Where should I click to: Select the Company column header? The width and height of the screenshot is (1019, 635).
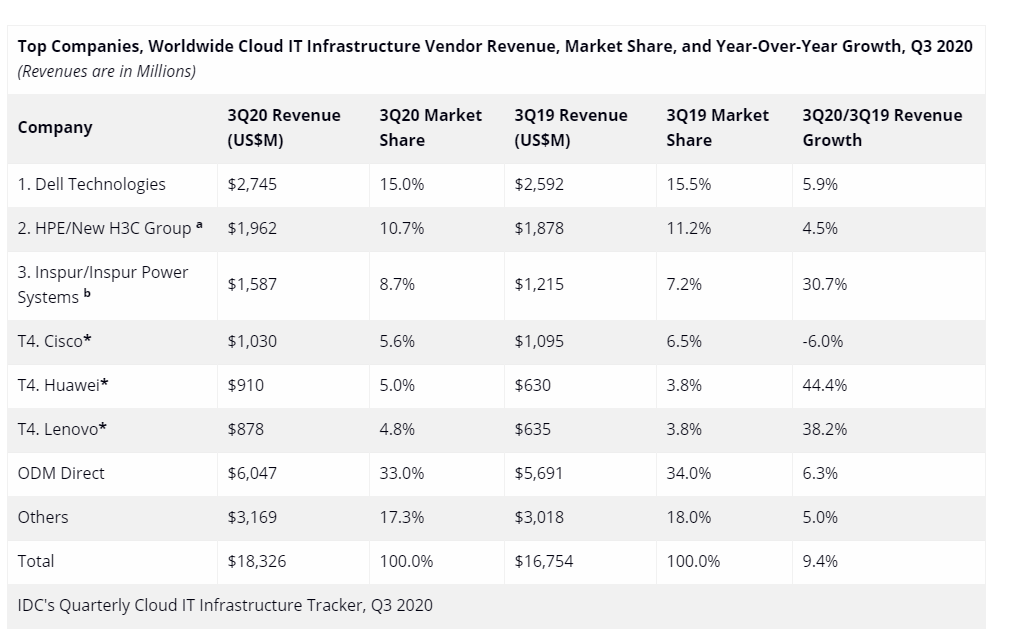pyautogui.click(x=55, y=128)
